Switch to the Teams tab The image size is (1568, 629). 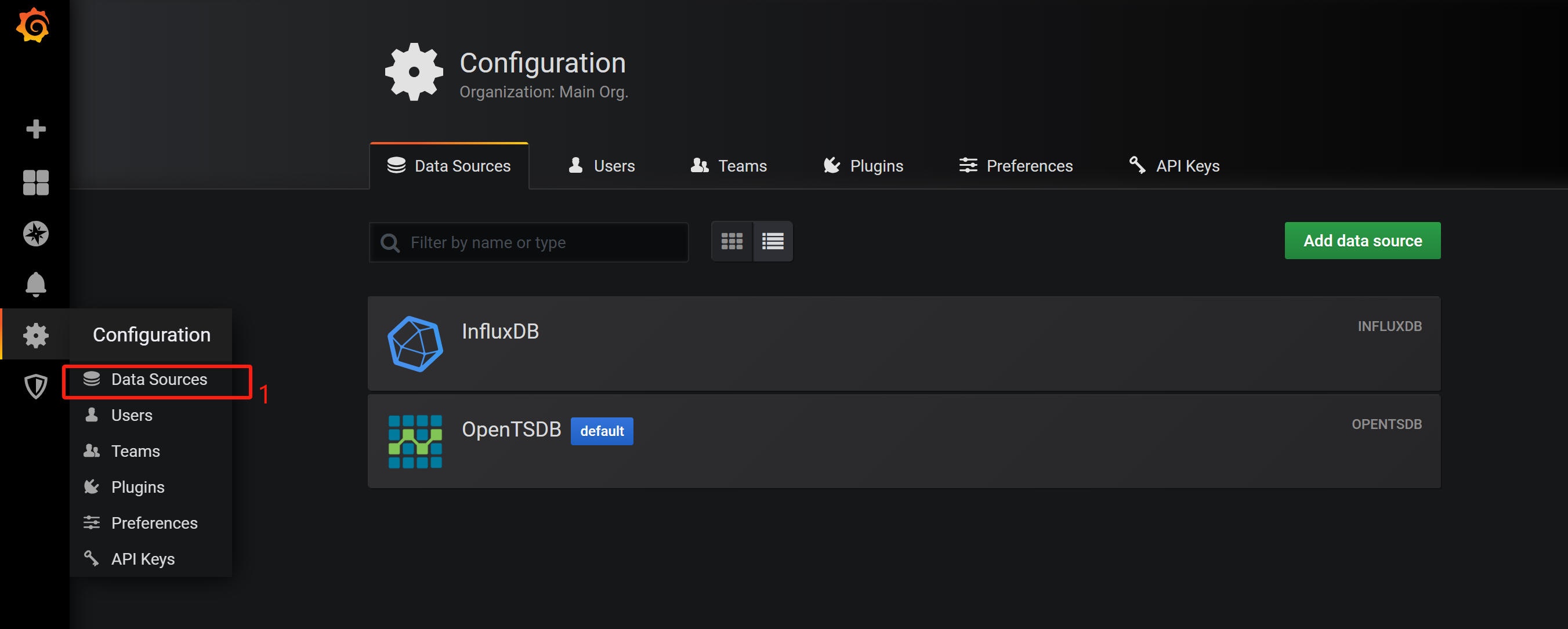click(729, 166)
